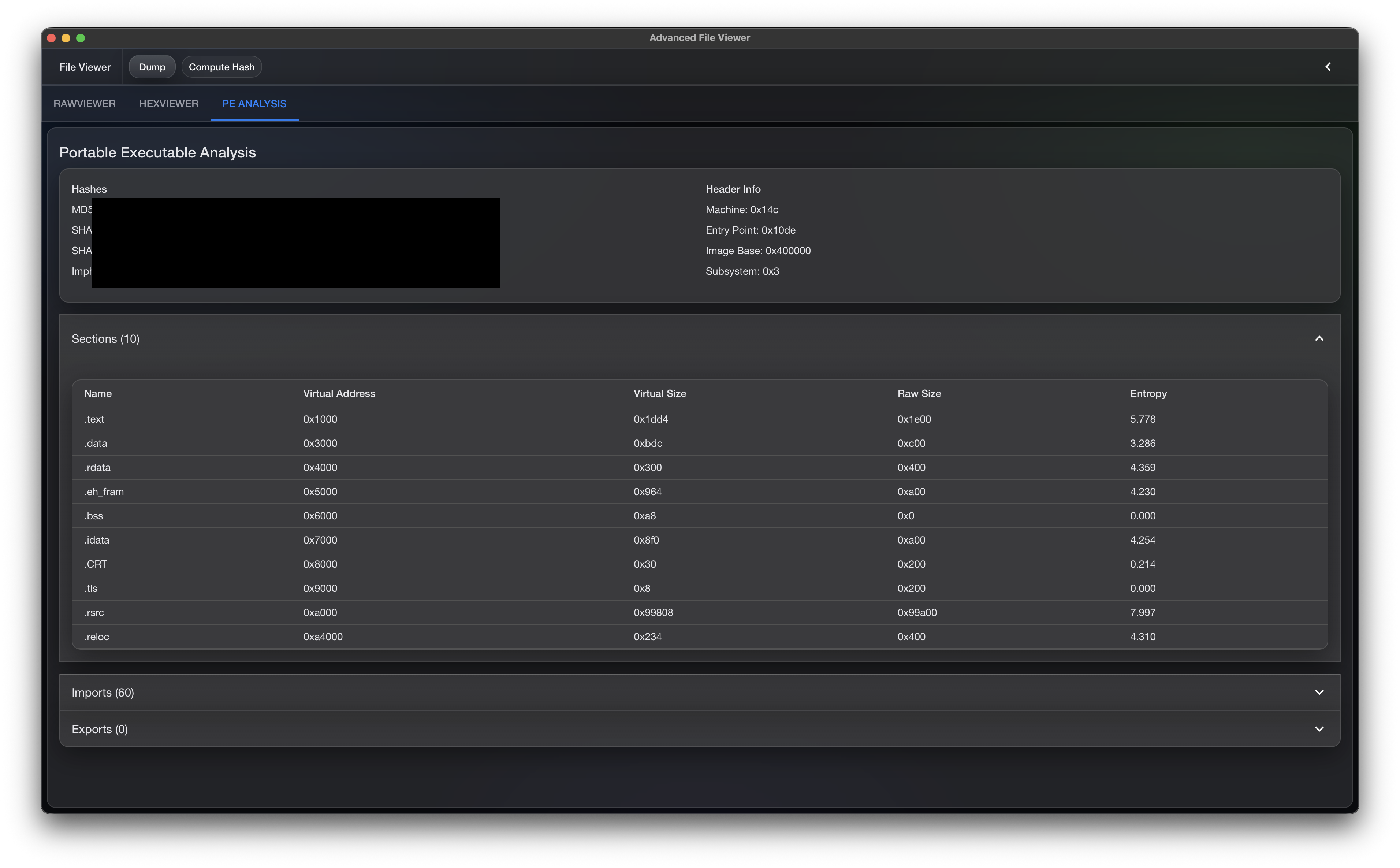Collapse the Sections (10) panel chevron
Image resolution: width=1400 pixels, height=868 pixels.
tap(1318, 339)
